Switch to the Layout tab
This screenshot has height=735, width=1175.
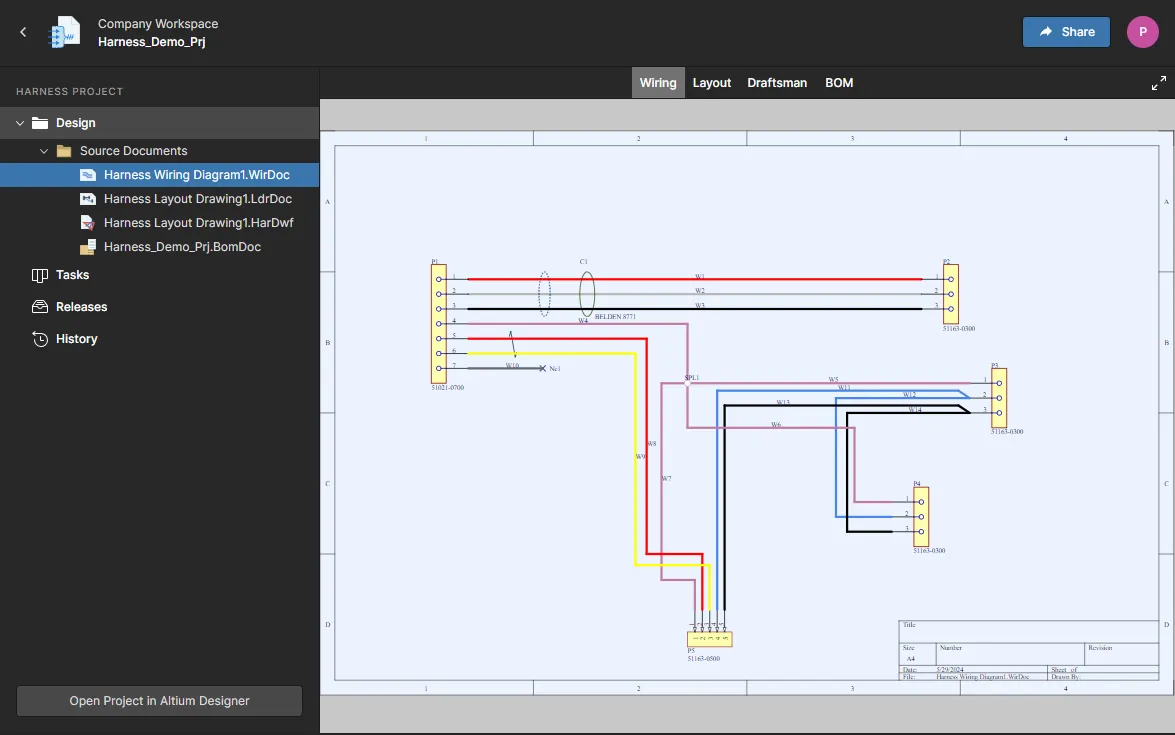712,83
